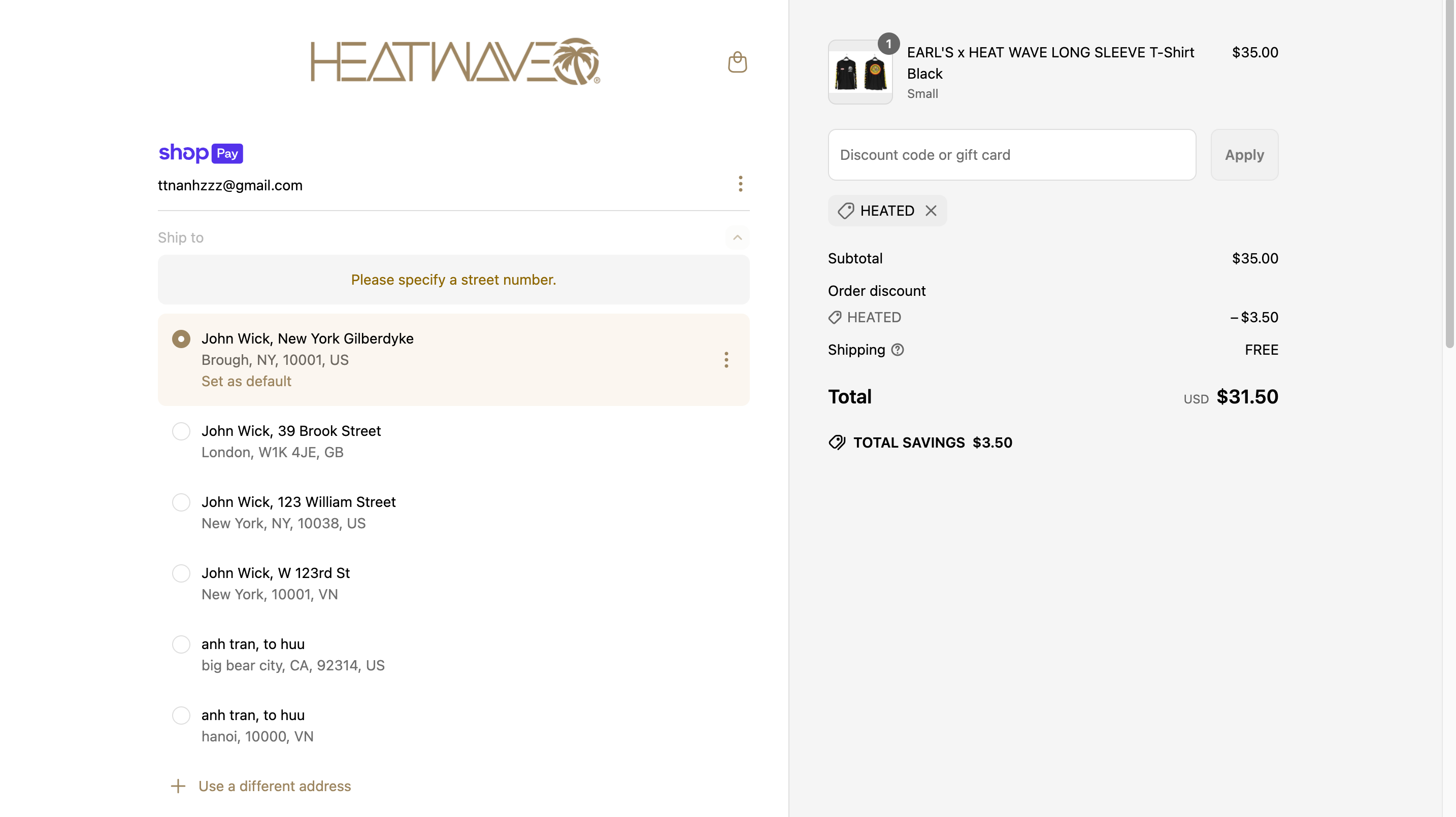
Task: Select the big bear city address
Action: [181, 644]
